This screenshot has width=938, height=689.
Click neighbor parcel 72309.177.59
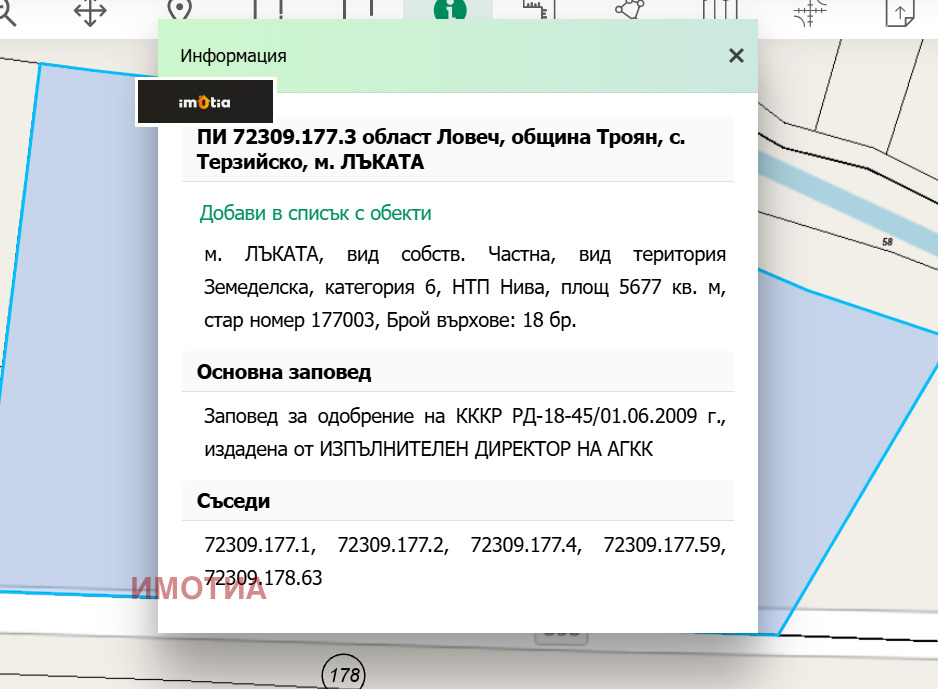click(x=663, y=546)
